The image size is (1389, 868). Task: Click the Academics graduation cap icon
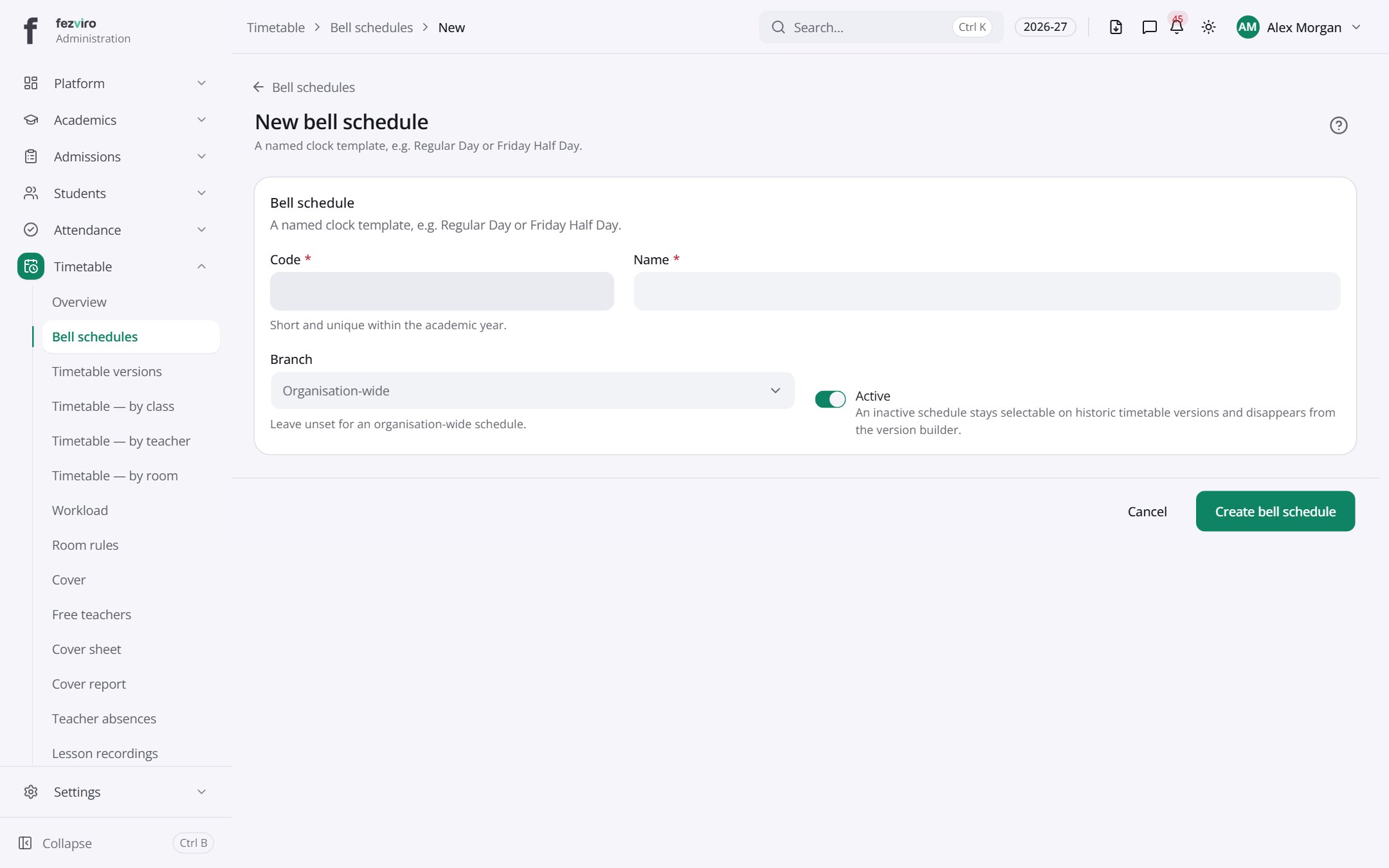tap(31, 120)
